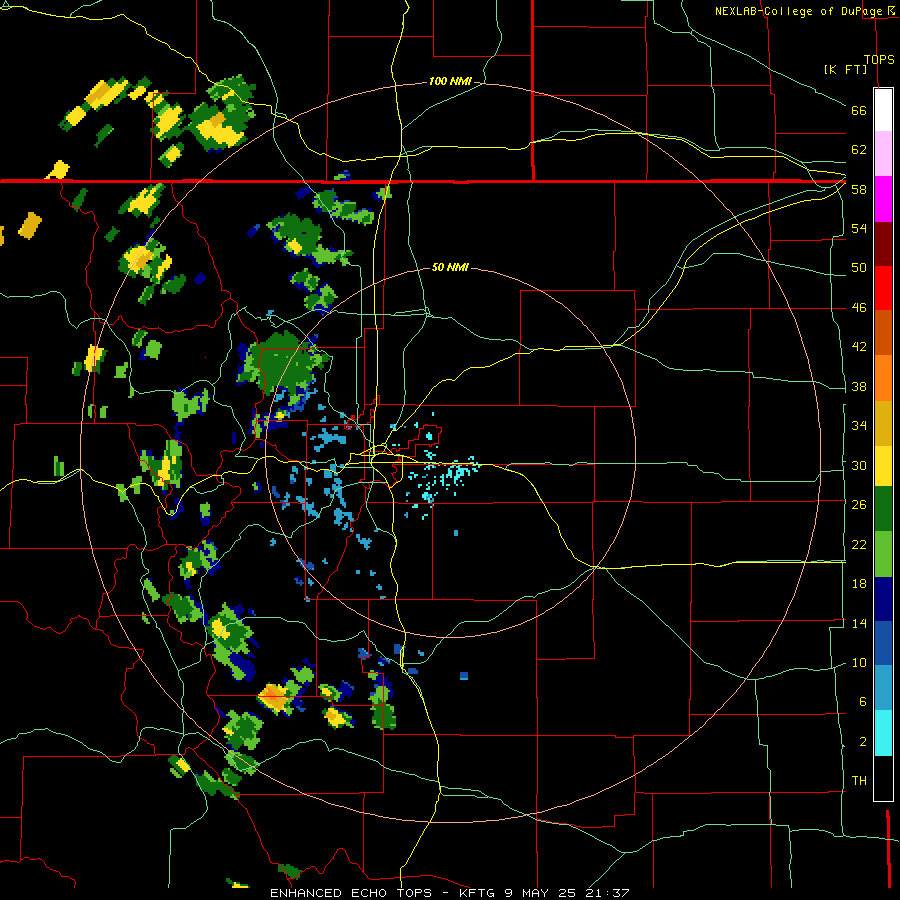
Task: Click the "[K FT]" units label
Action: [x=845, y=70]
